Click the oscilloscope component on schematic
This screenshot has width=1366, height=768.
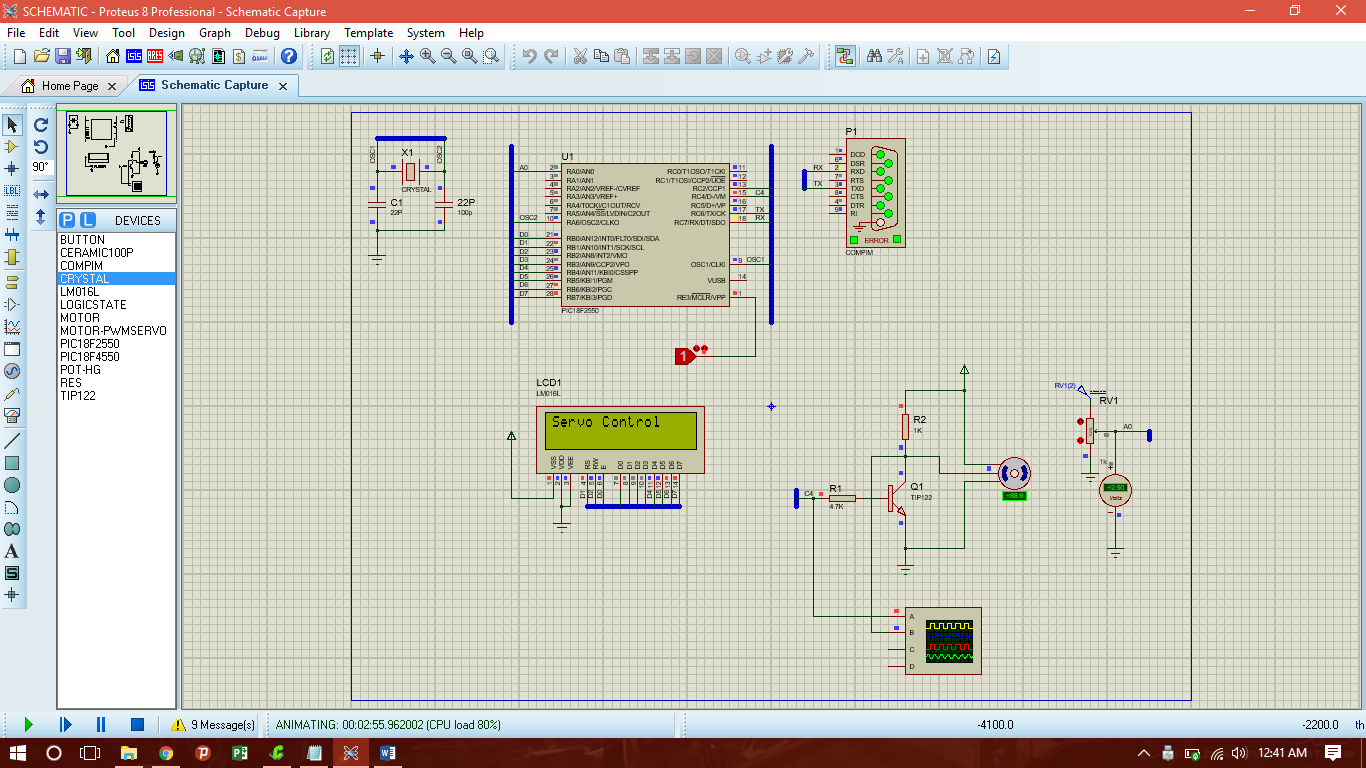[x=943, y=641]
